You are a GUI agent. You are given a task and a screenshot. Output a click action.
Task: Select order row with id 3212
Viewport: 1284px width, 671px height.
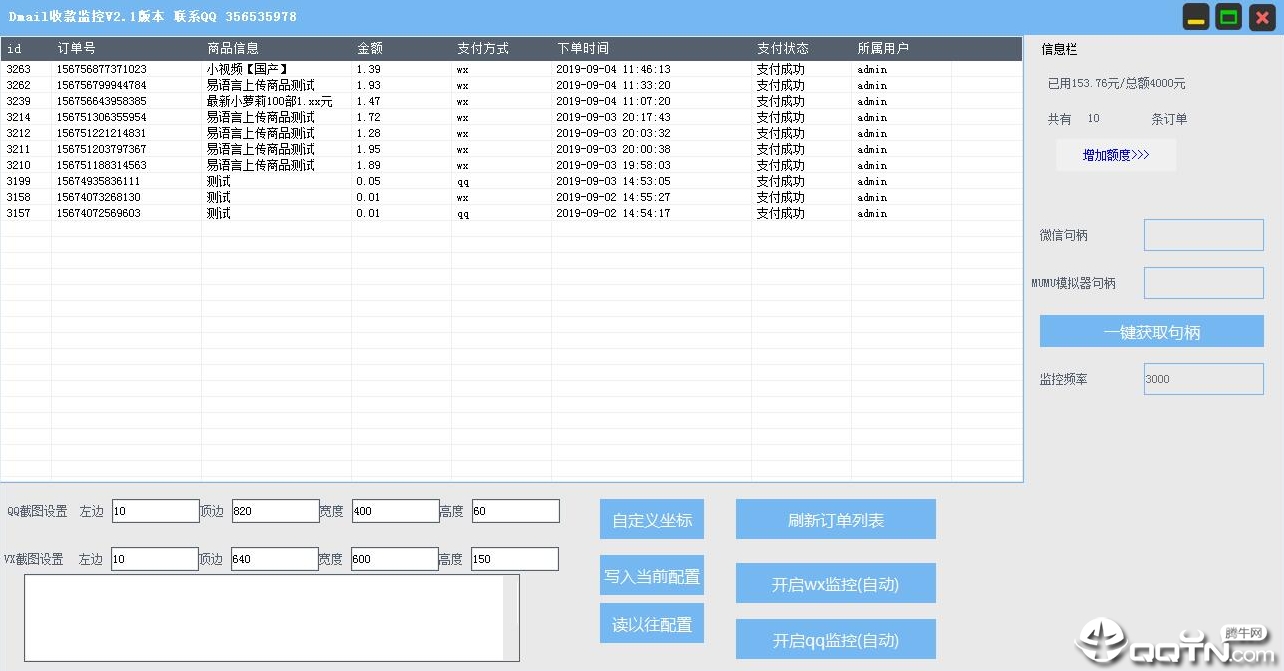(x=511, y=133)
